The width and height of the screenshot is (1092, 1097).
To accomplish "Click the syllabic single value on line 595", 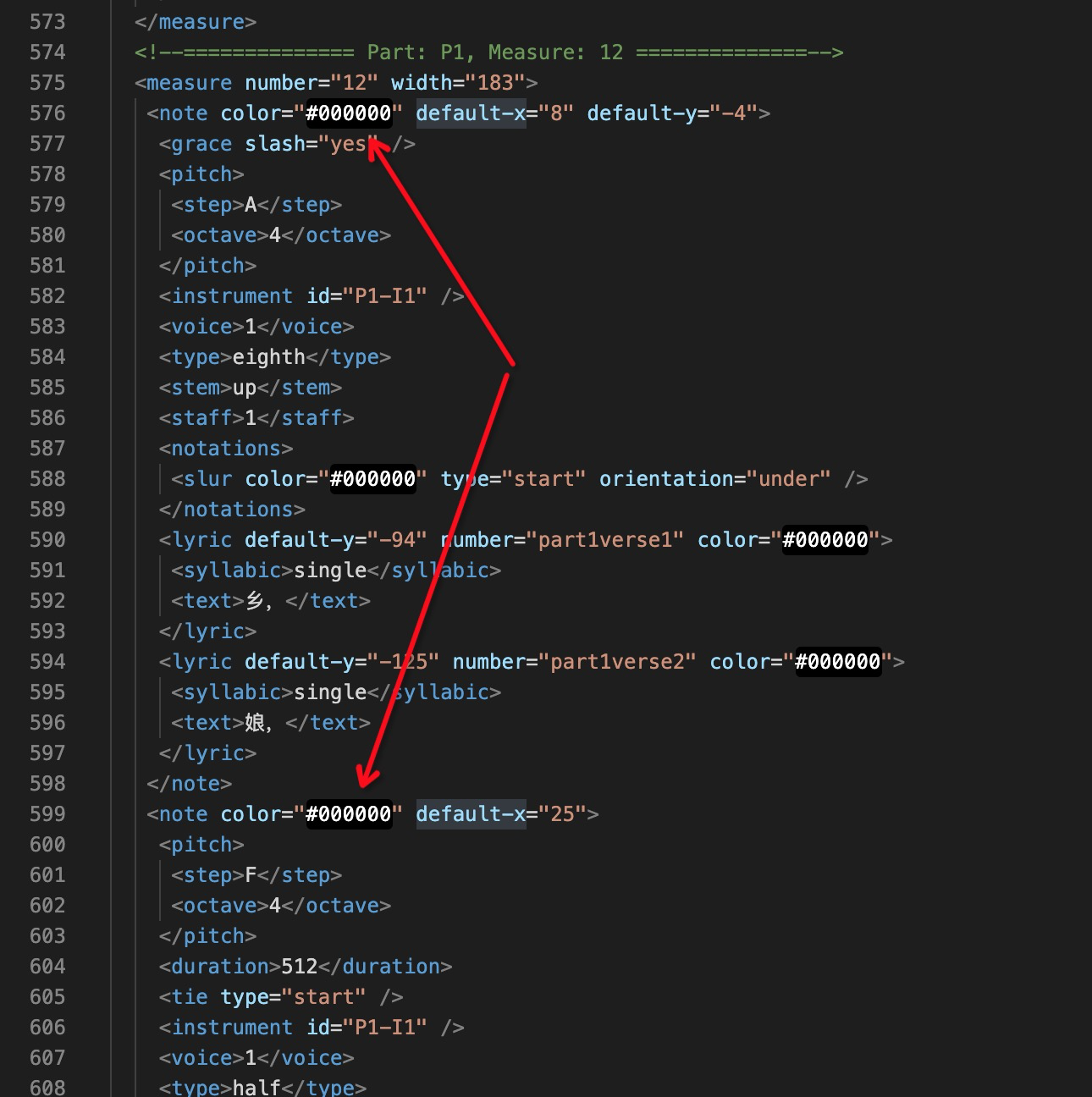I will 329,692.
